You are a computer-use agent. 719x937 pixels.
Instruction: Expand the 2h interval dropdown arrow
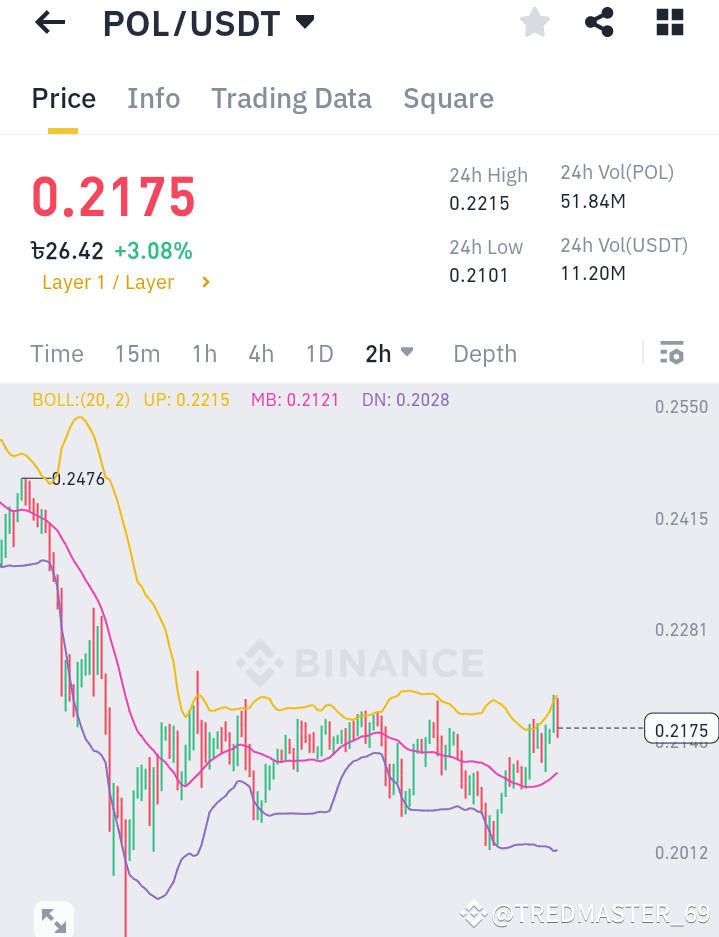point(407,354)
